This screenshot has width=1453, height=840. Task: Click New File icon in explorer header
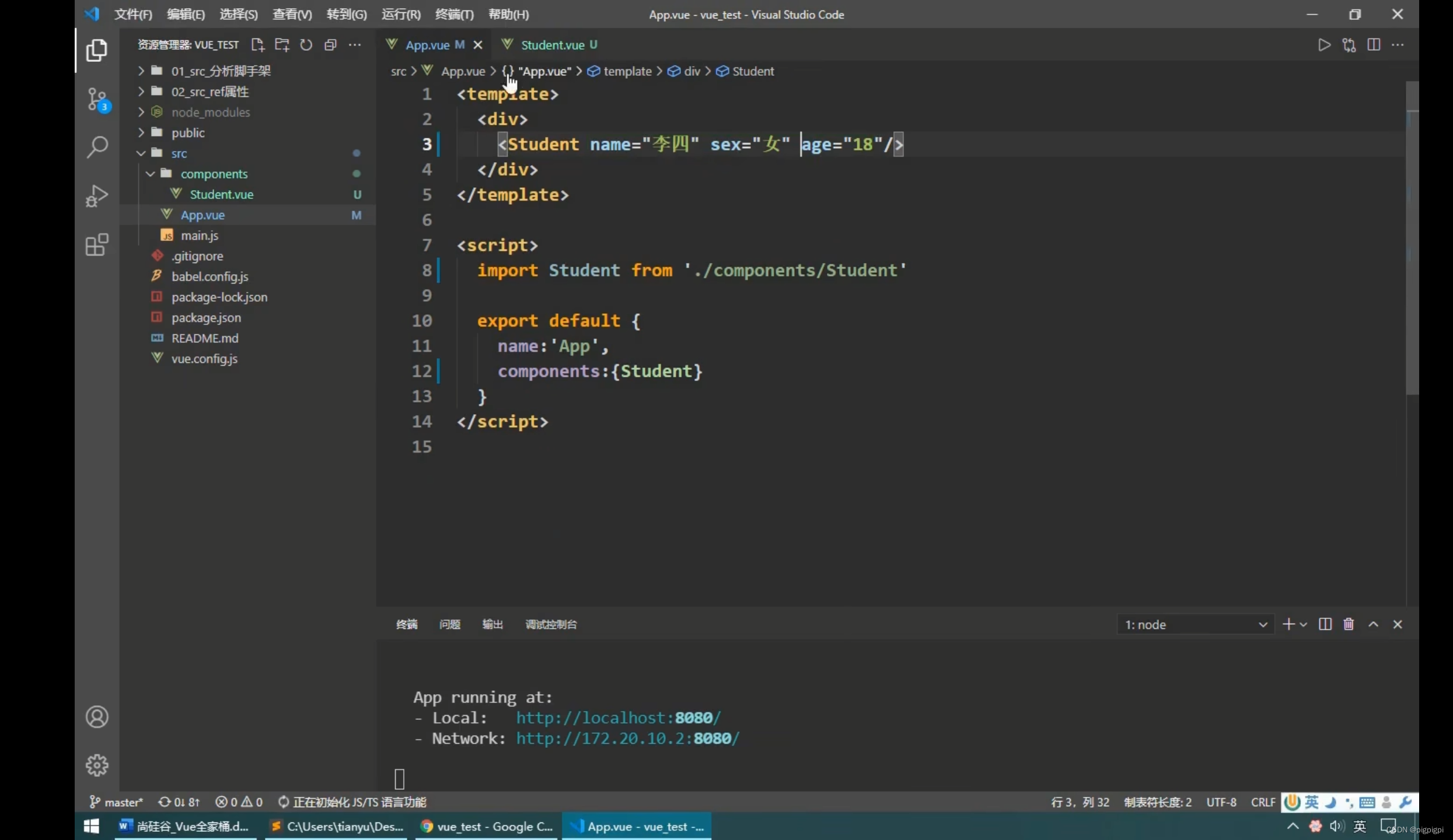pyautogui.click(x=257, y=45)
